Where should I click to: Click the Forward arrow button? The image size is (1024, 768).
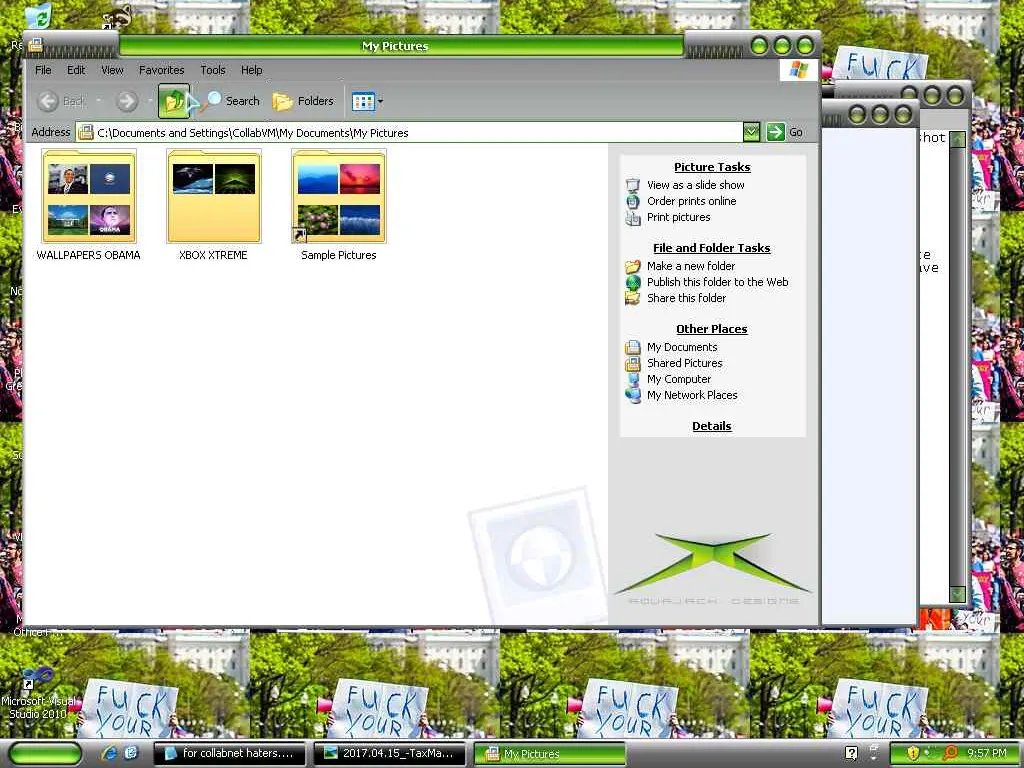[x=127, y=101]
